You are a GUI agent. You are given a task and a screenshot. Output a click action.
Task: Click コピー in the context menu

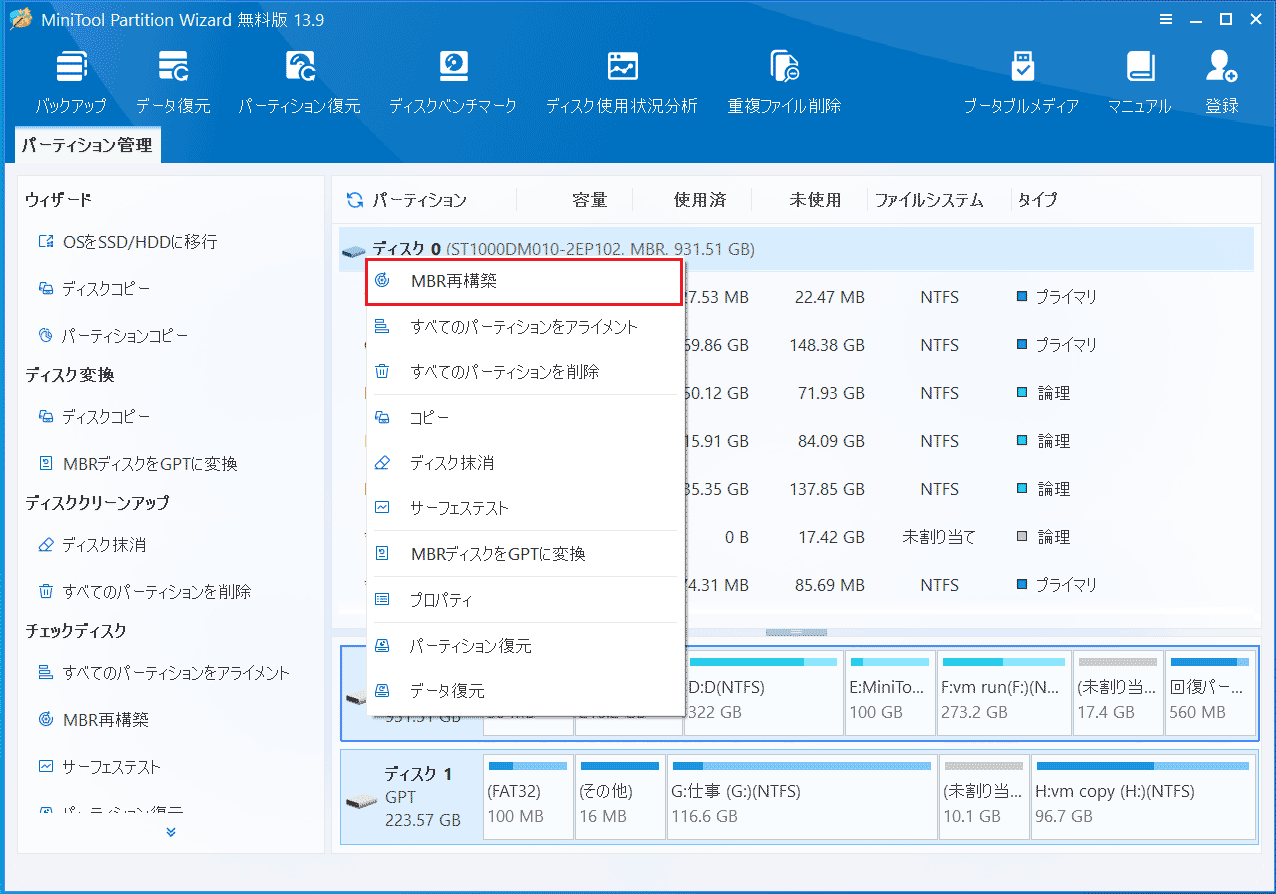click(525, 418)
